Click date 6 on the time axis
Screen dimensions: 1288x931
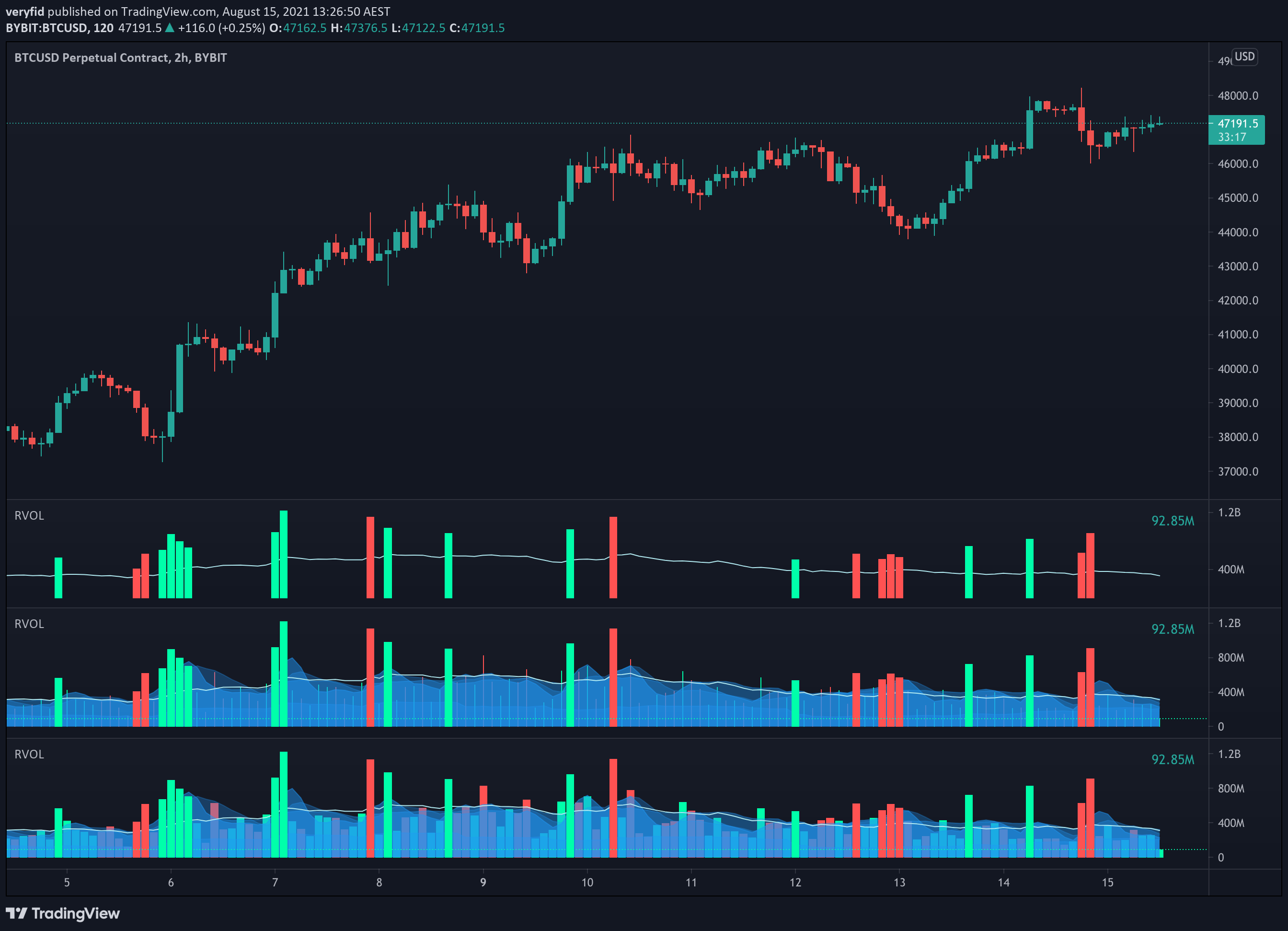(x=171, y=882)
